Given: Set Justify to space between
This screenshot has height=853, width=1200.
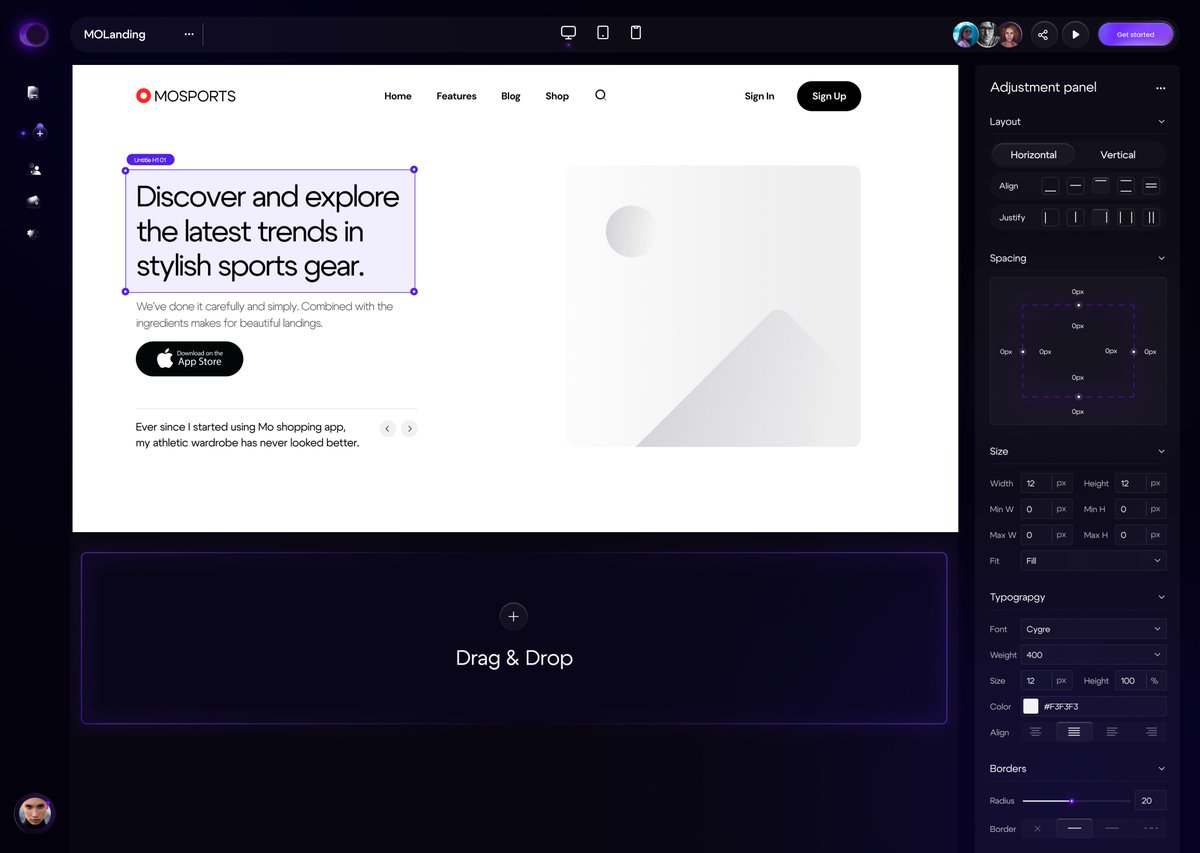Looking at the screenshot, I should tap(1126, 217).
